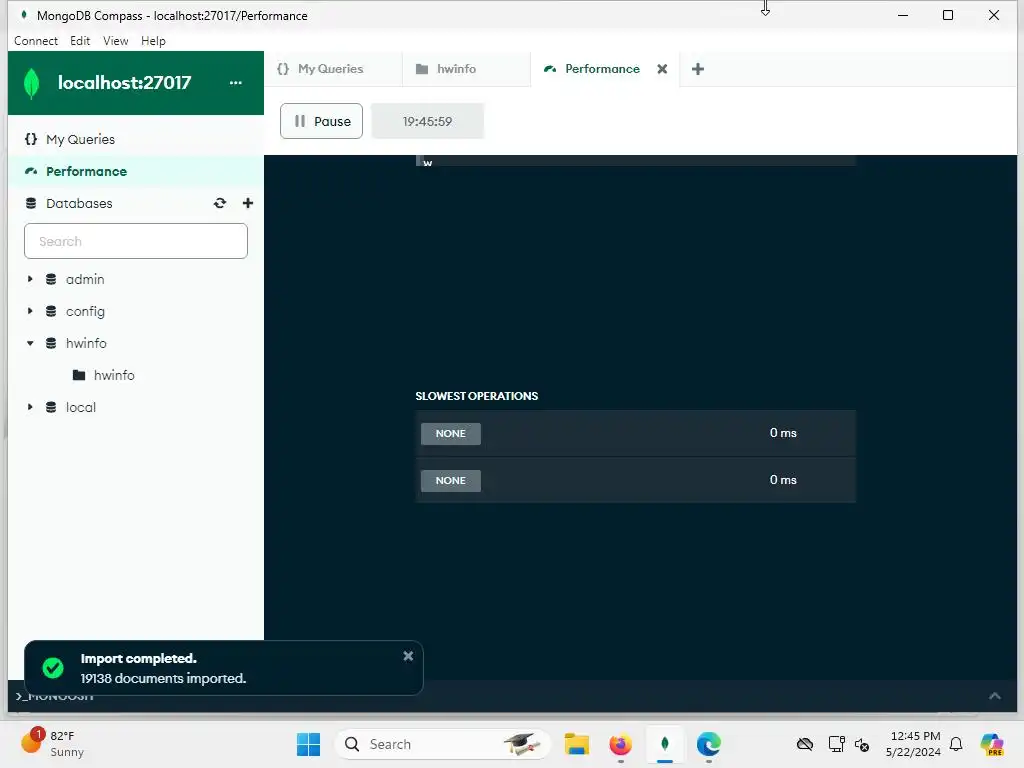This screenshot has height=768, width=1024.
Task: Open the localhost:27017 connection options menu
Action: point(235,83)
